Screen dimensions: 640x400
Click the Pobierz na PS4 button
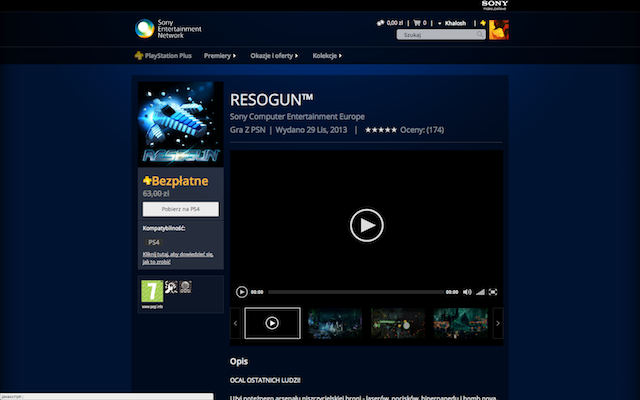click(x=181, y=209)
